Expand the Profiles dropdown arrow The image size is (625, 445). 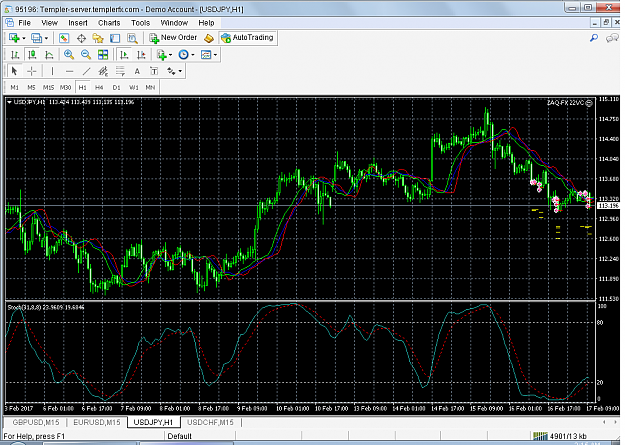click(x=46, y=38)
